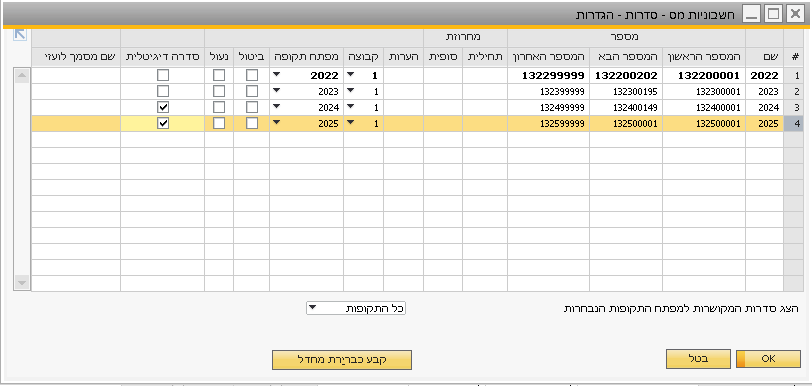
Task: Select row number 4 header
Action: (794, 123)
